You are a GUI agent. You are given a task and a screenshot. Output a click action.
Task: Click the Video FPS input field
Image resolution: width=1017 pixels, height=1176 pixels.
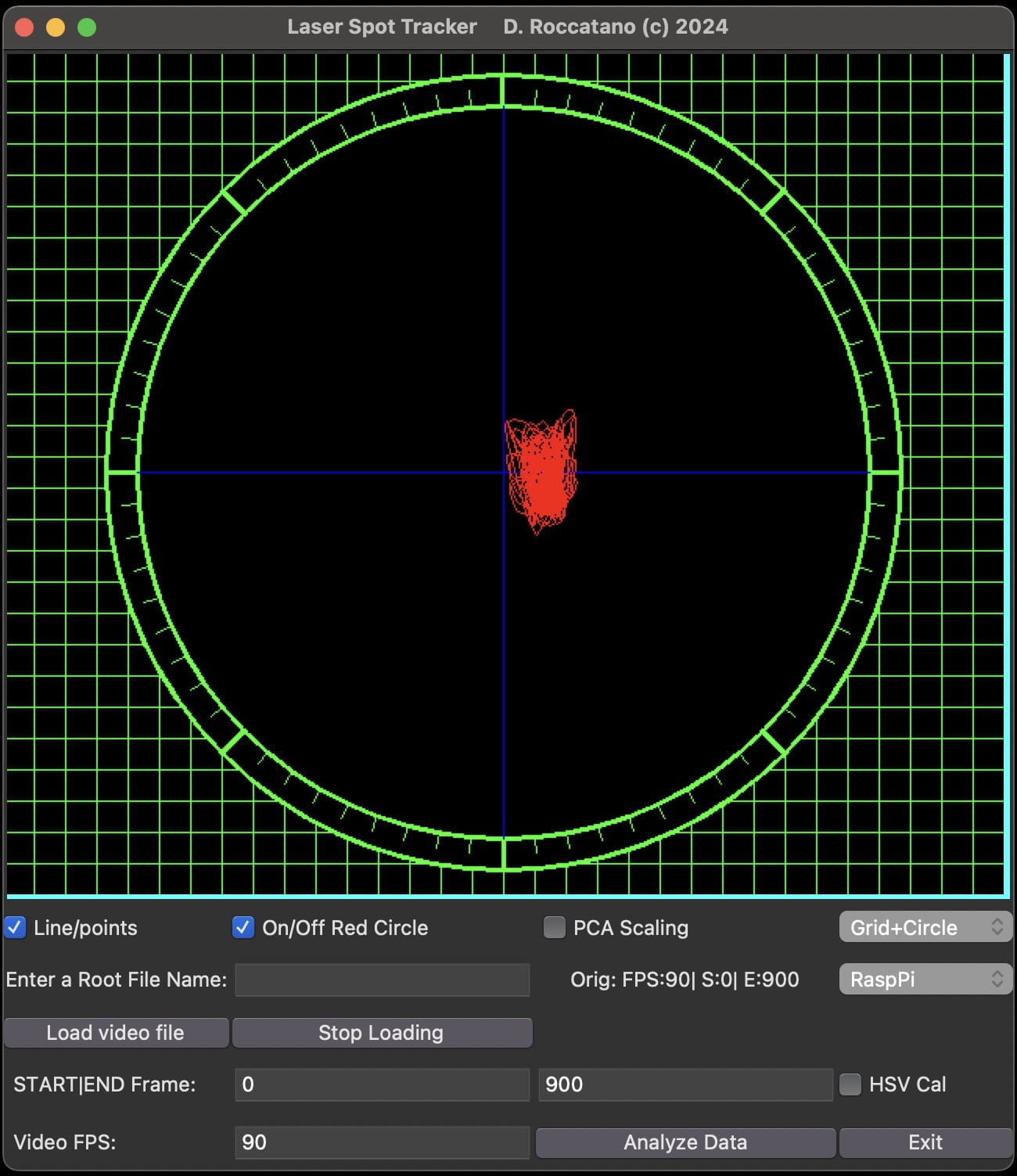point(382,1142)
